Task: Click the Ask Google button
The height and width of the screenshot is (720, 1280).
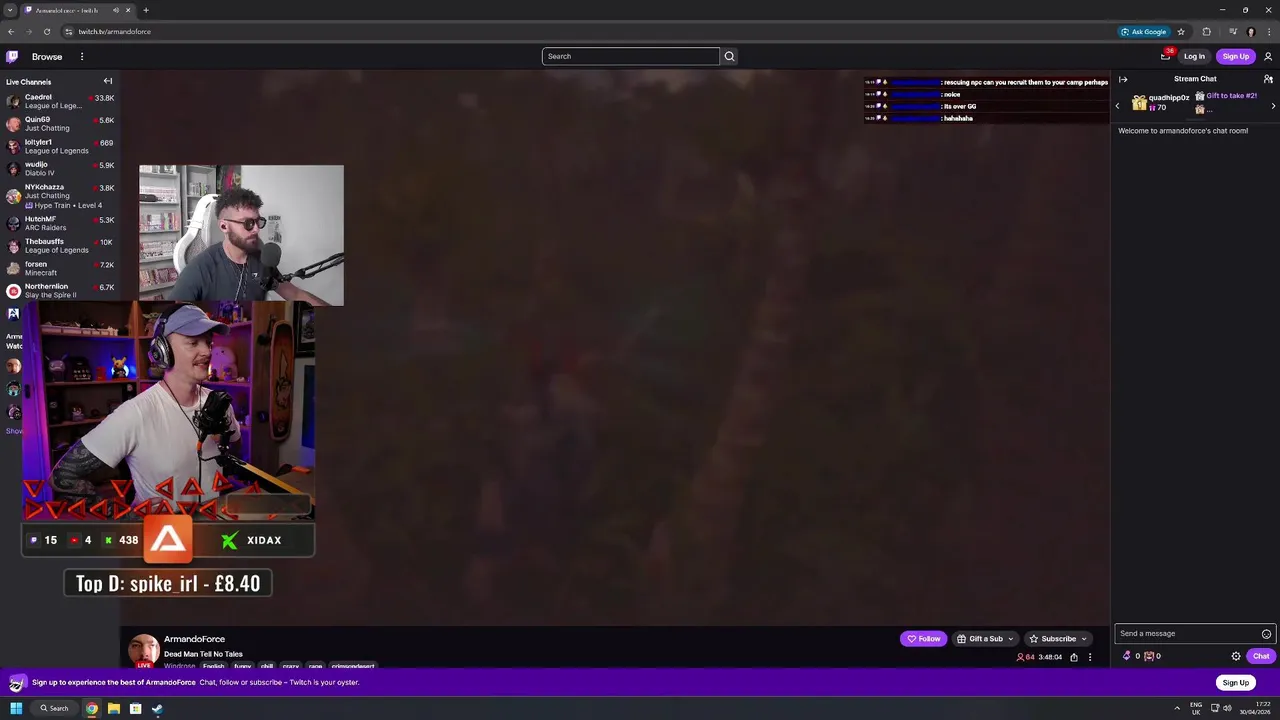Action: (1144, 32)
